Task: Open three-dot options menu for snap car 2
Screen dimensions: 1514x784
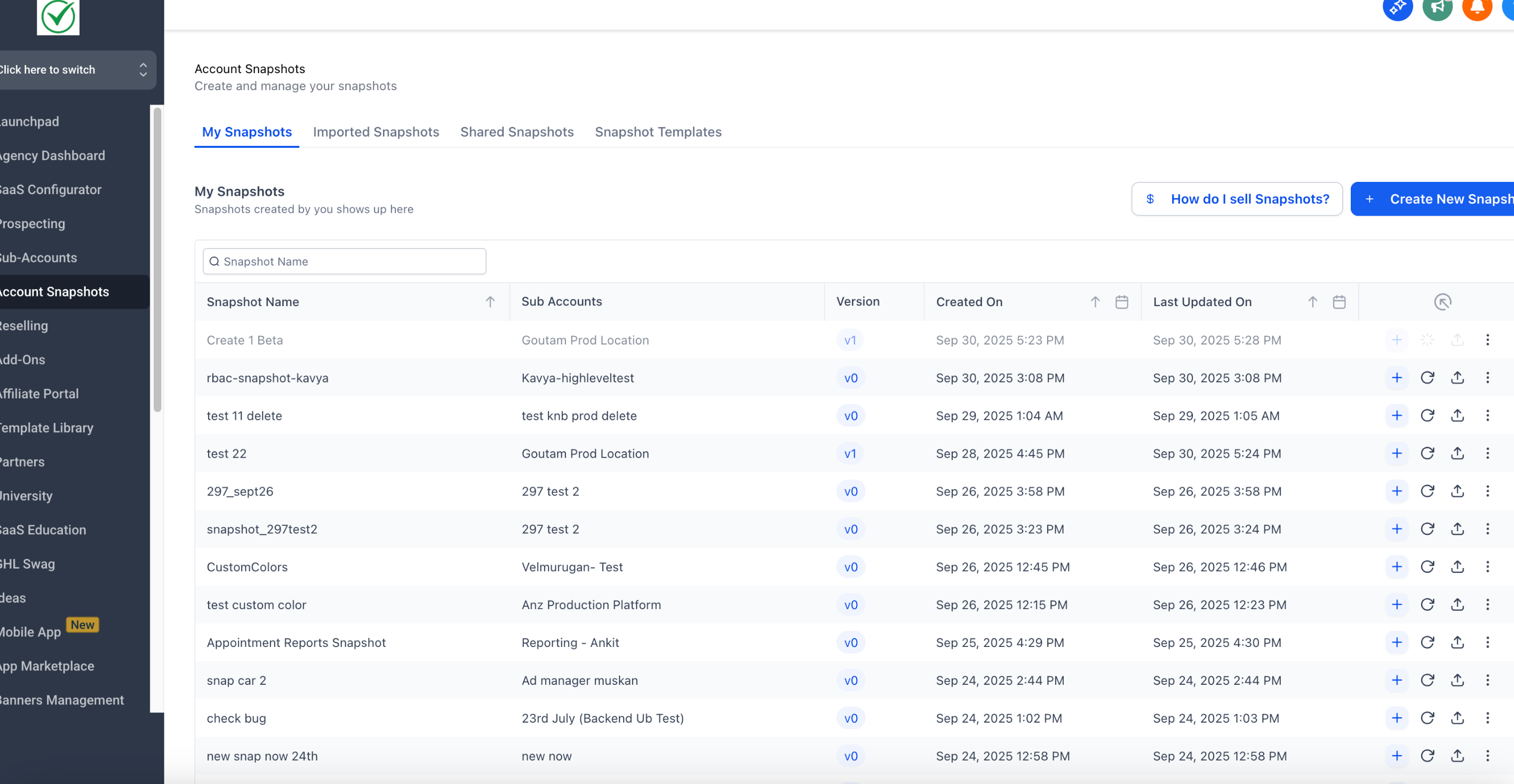Action: (1487, 680)
